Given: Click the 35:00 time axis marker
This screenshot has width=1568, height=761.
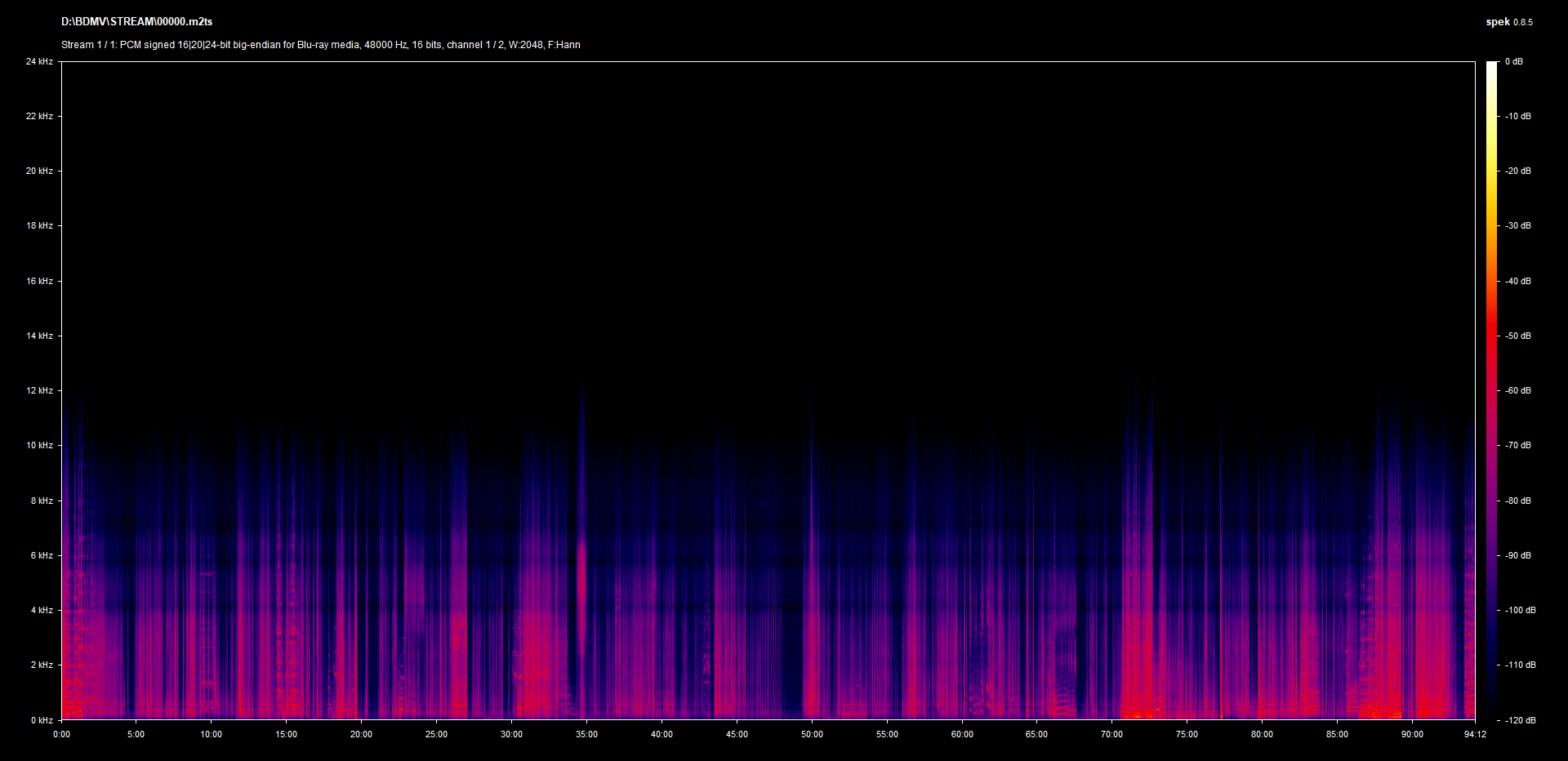Looking at the screenshot, I should [x=586, y=734].
